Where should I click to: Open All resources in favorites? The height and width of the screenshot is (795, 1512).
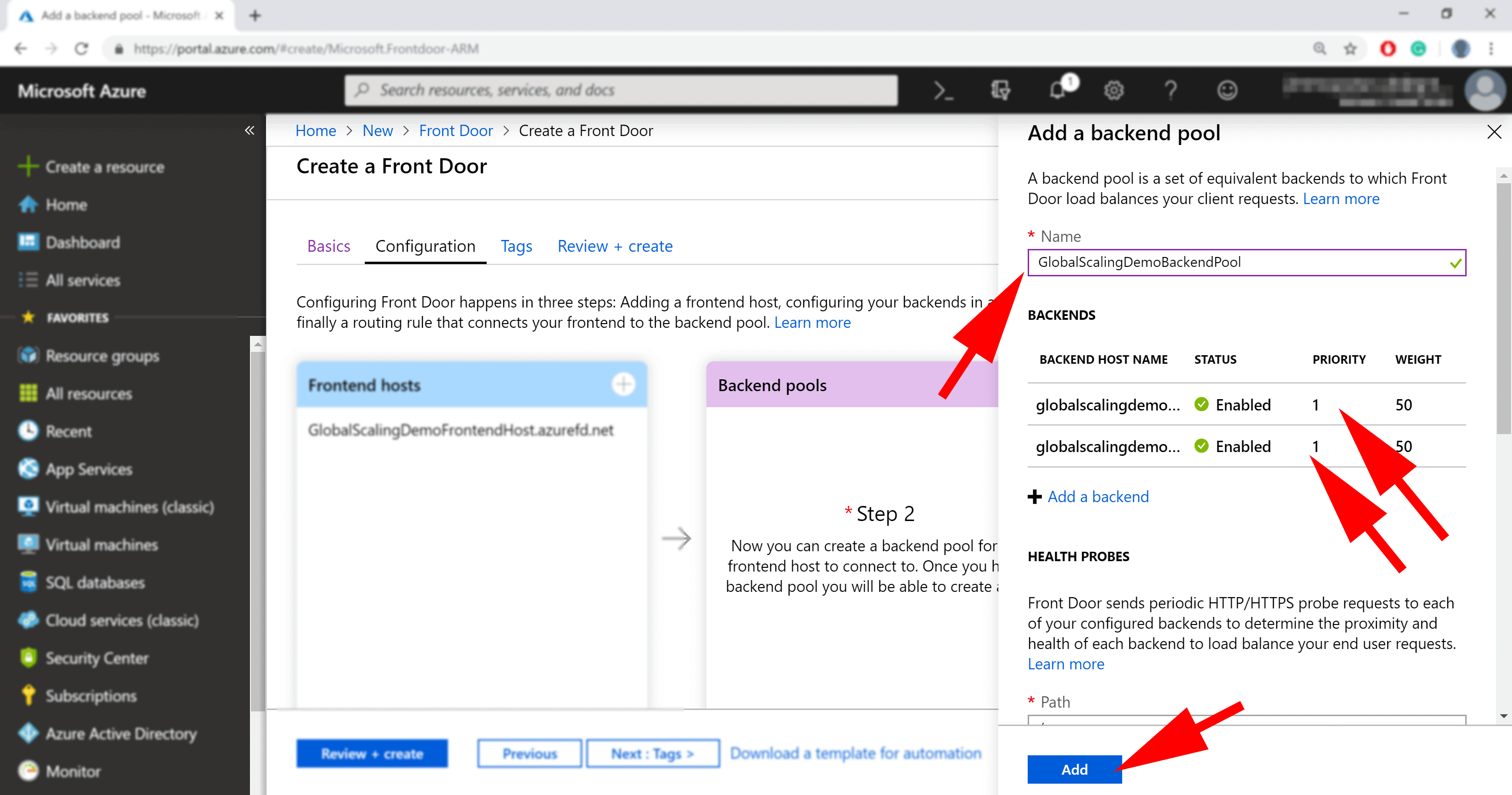click(x=89, y=393)
